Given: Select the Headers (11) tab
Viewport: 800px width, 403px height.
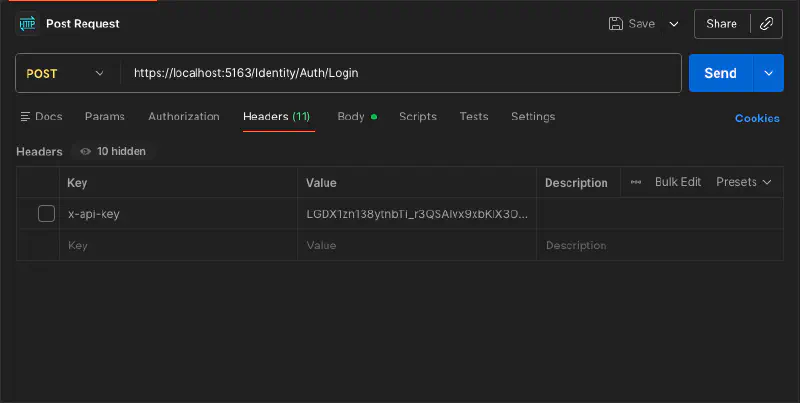Looking at the screenshot, I should (277, 117).
